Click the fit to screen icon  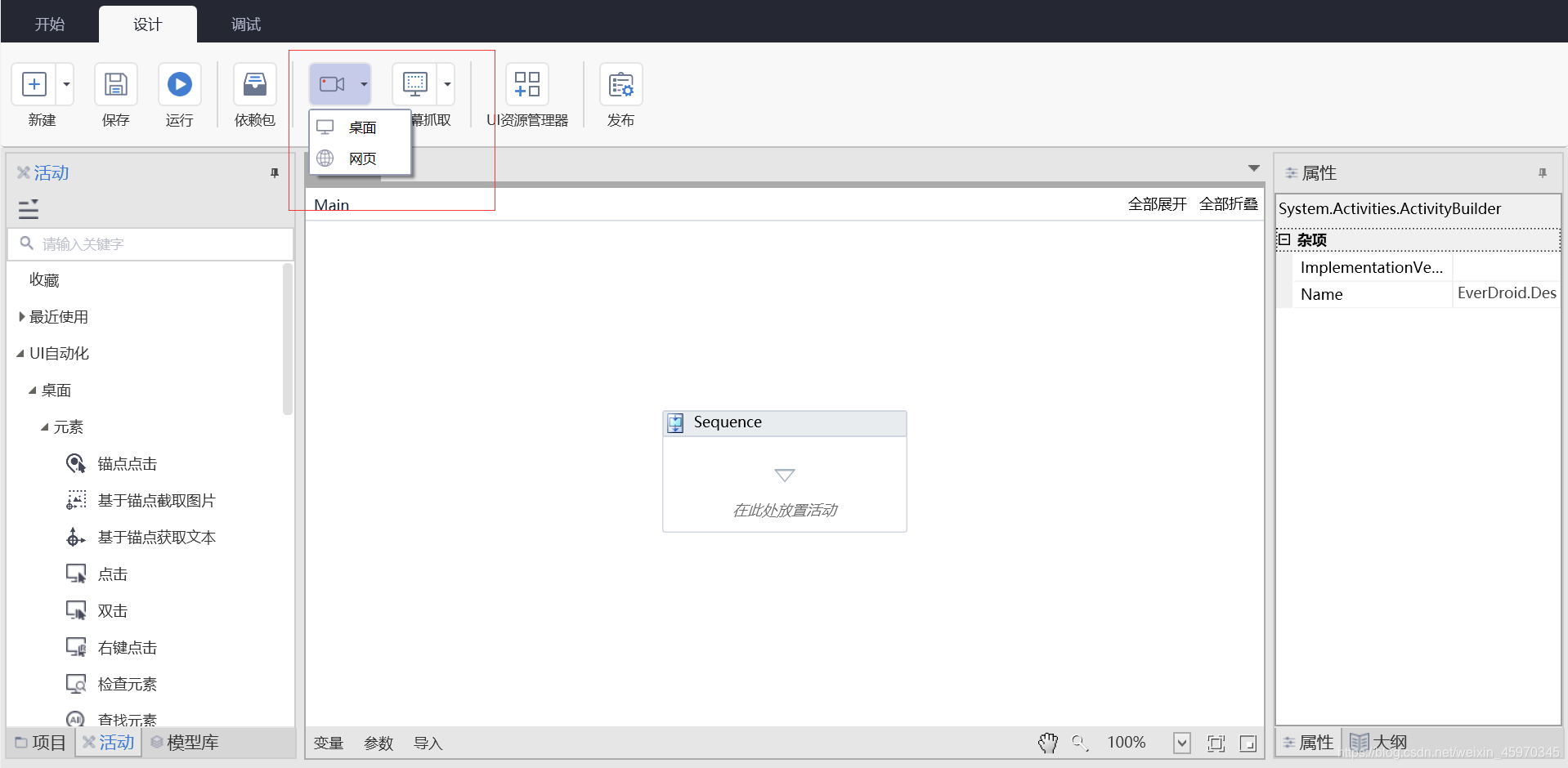pyautogui.click(x=1216, y=743)
